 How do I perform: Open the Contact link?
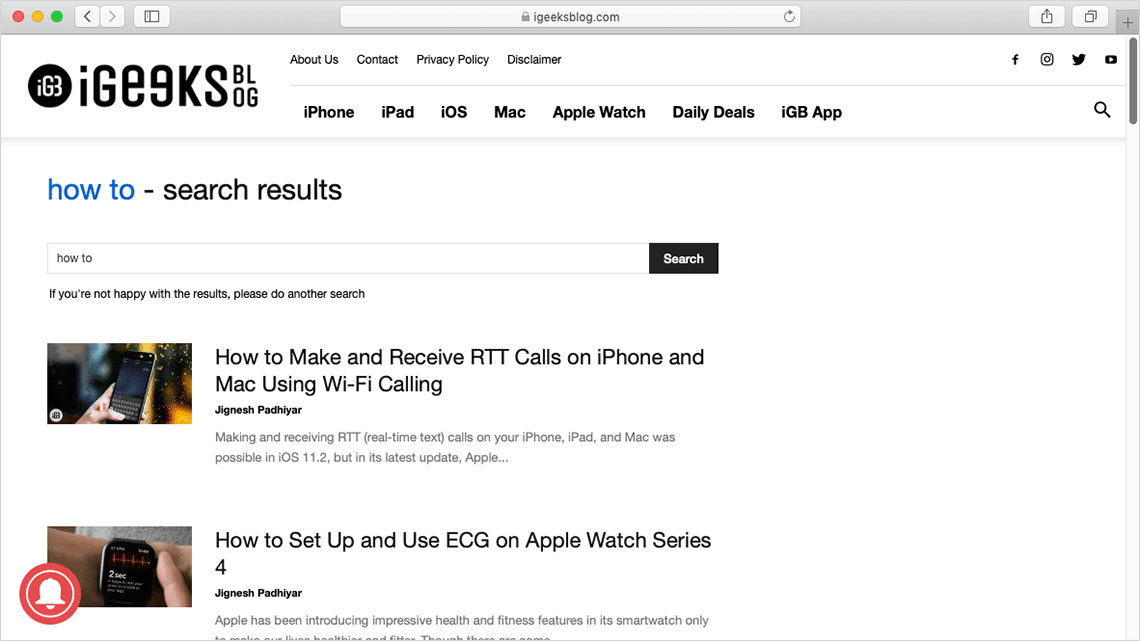coord(377,60)
